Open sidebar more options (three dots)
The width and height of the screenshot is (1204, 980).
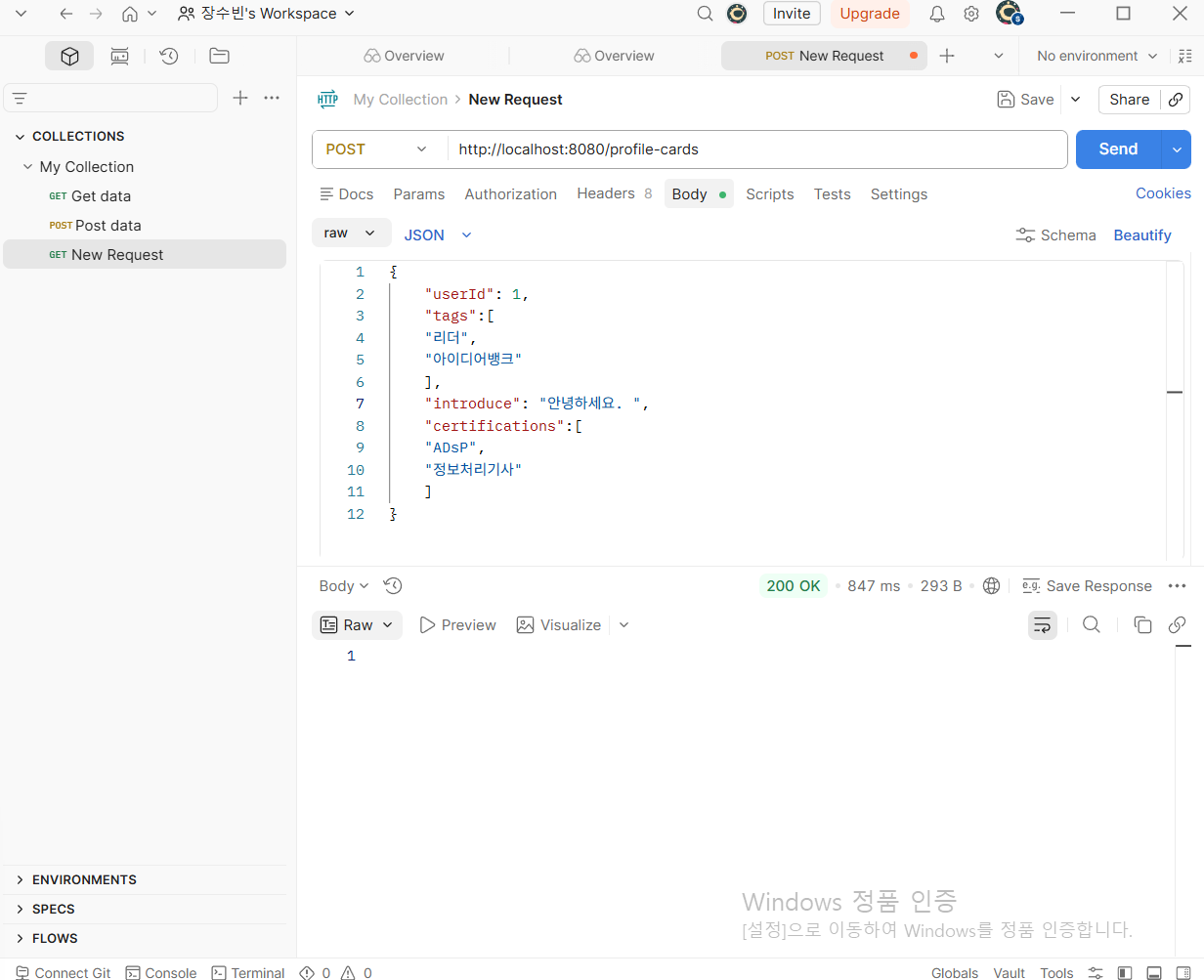[x=272, y=98]
